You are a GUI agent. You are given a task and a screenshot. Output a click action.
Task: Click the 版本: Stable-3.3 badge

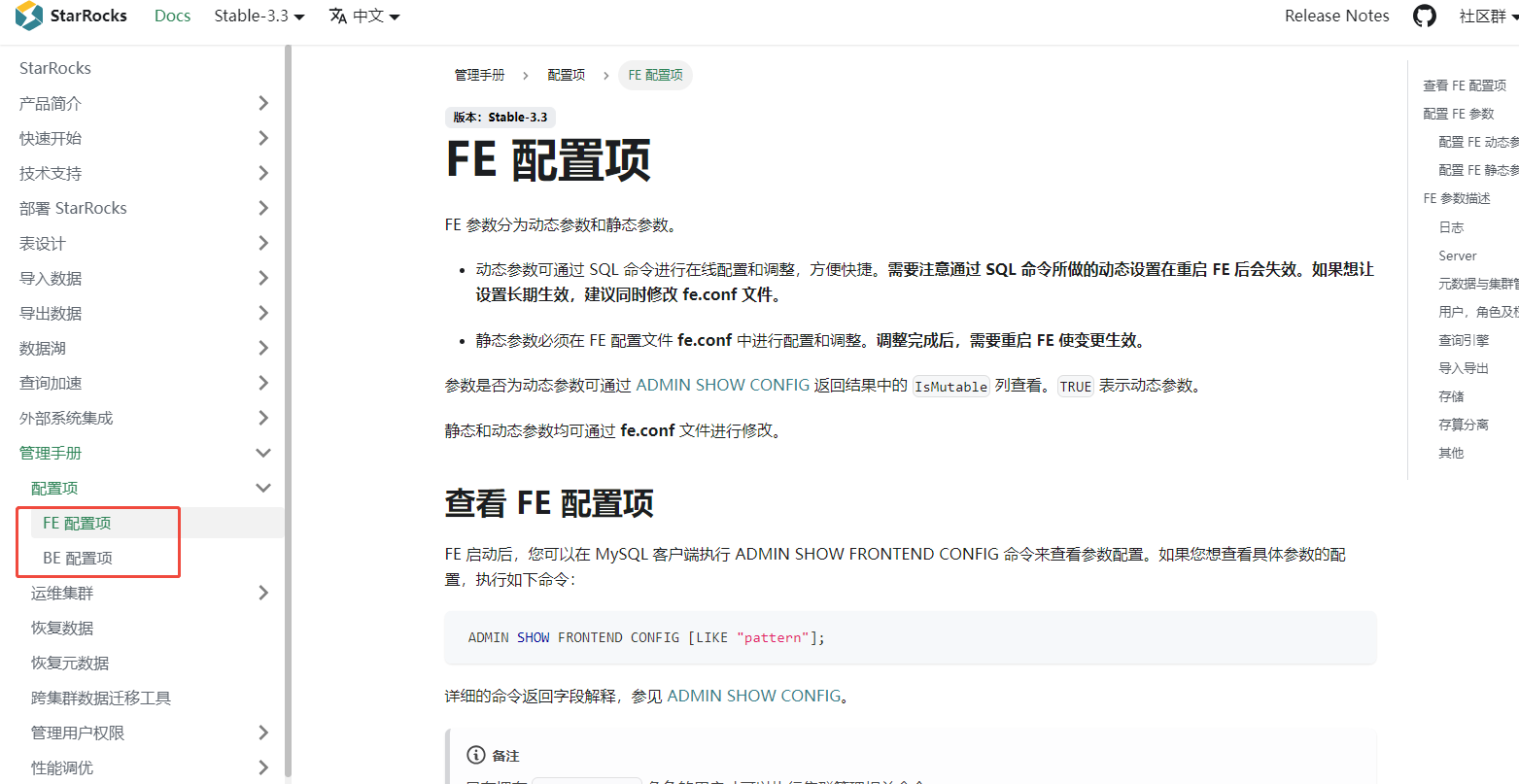click(x=501, y=117)
